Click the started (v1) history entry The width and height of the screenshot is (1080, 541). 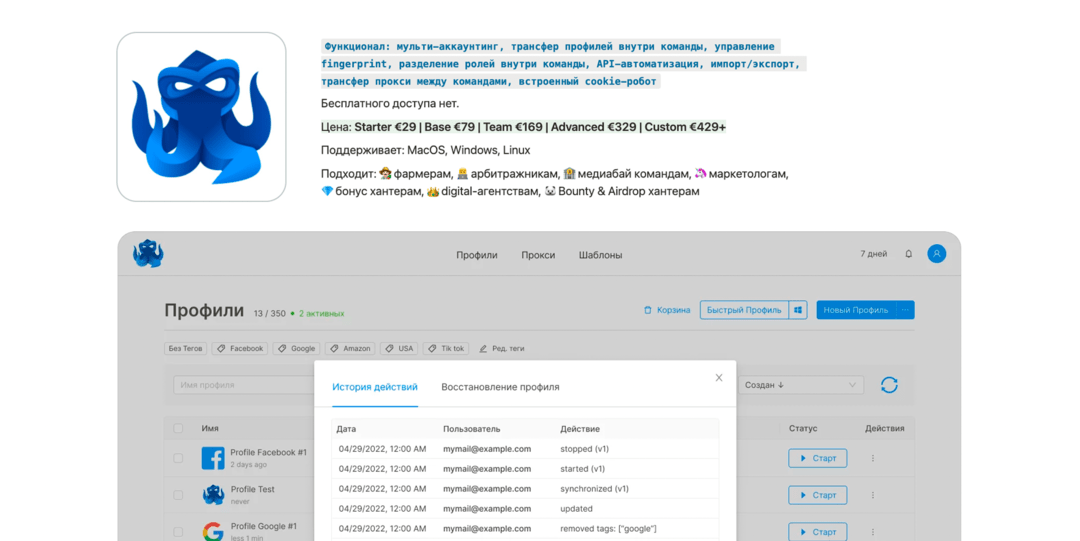[583, 469]
